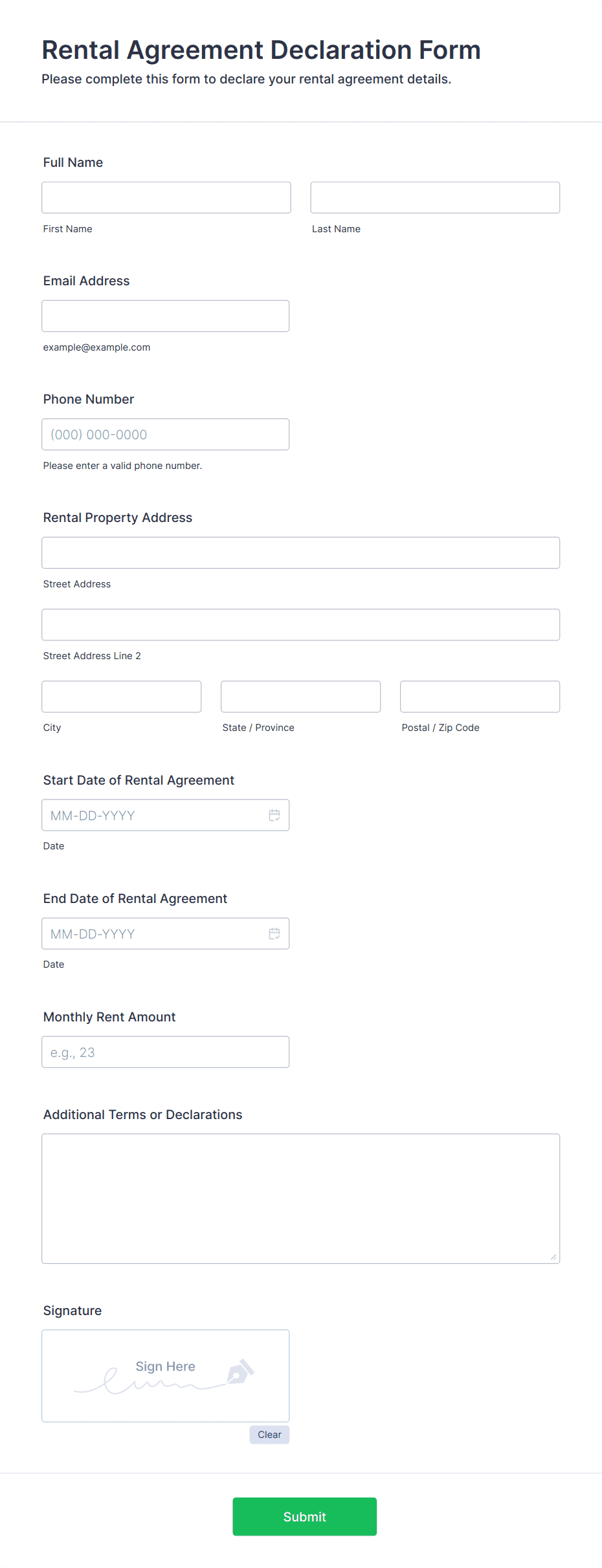This screenshot has height=1568, width=602.
Task: Click the Submit button
Action: coord(304,1517)
